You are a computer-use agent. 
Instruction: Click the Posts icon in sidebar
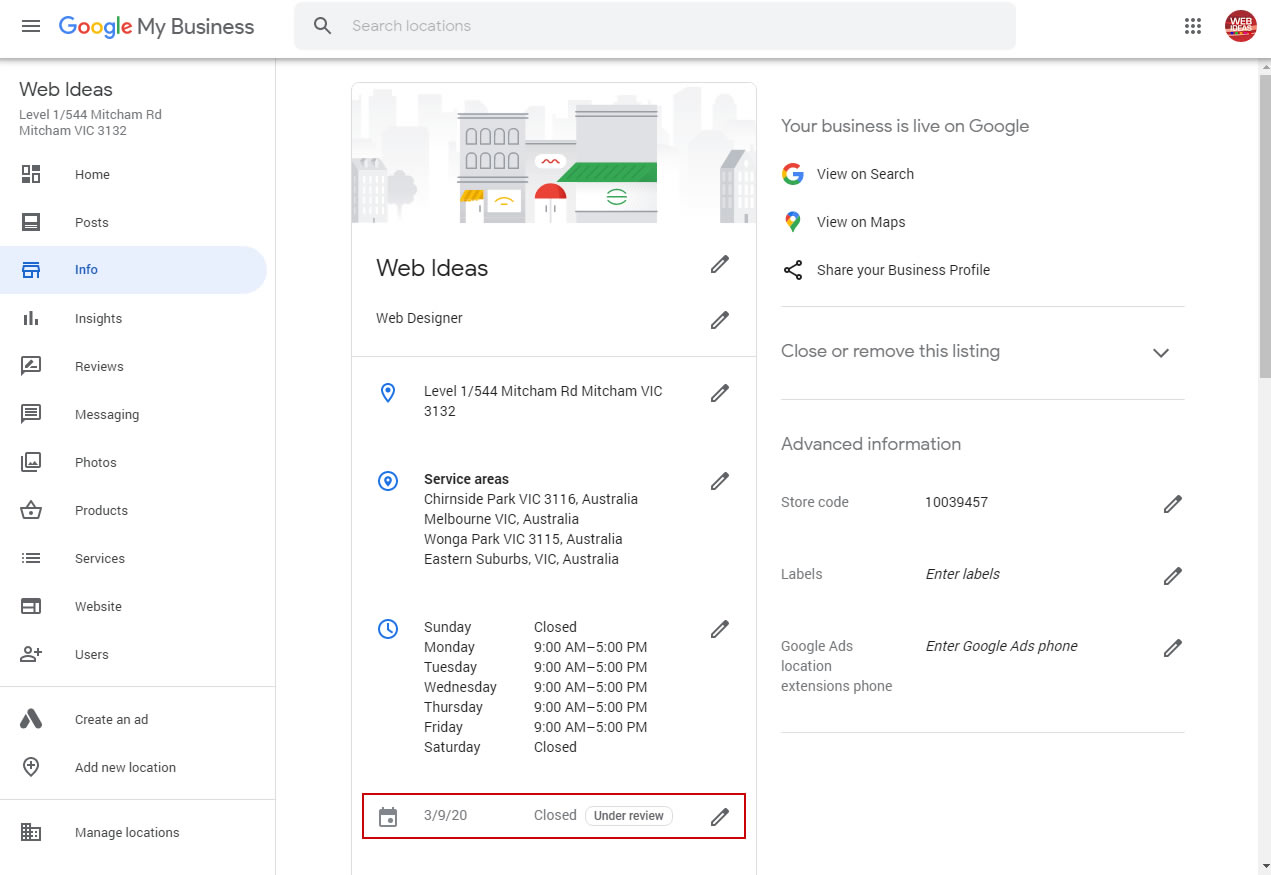[x=31, y=222]
